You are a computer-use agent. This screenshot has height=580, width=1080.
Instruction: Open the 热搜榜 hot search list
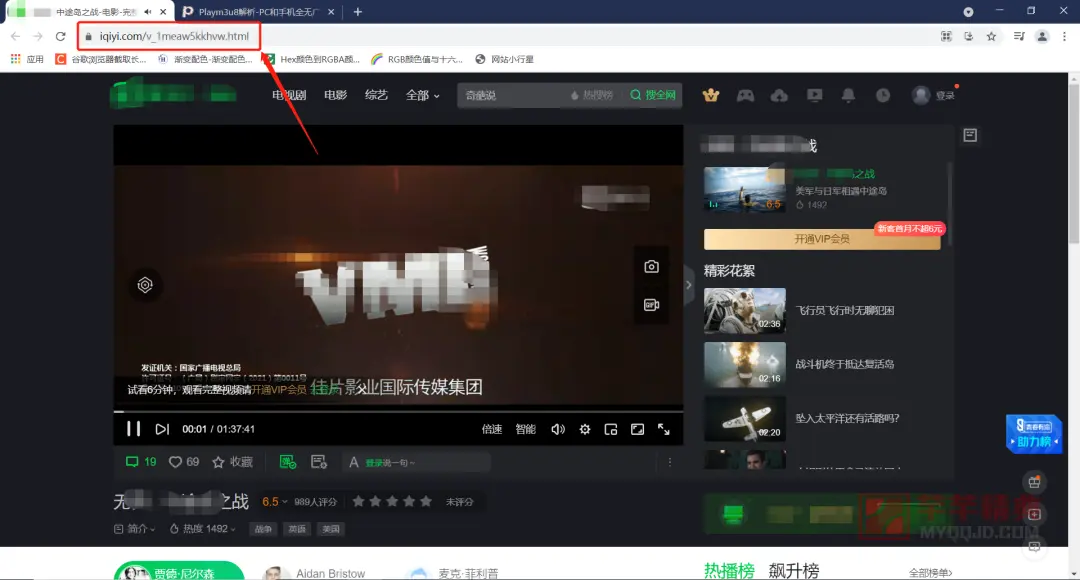(592, 95)
